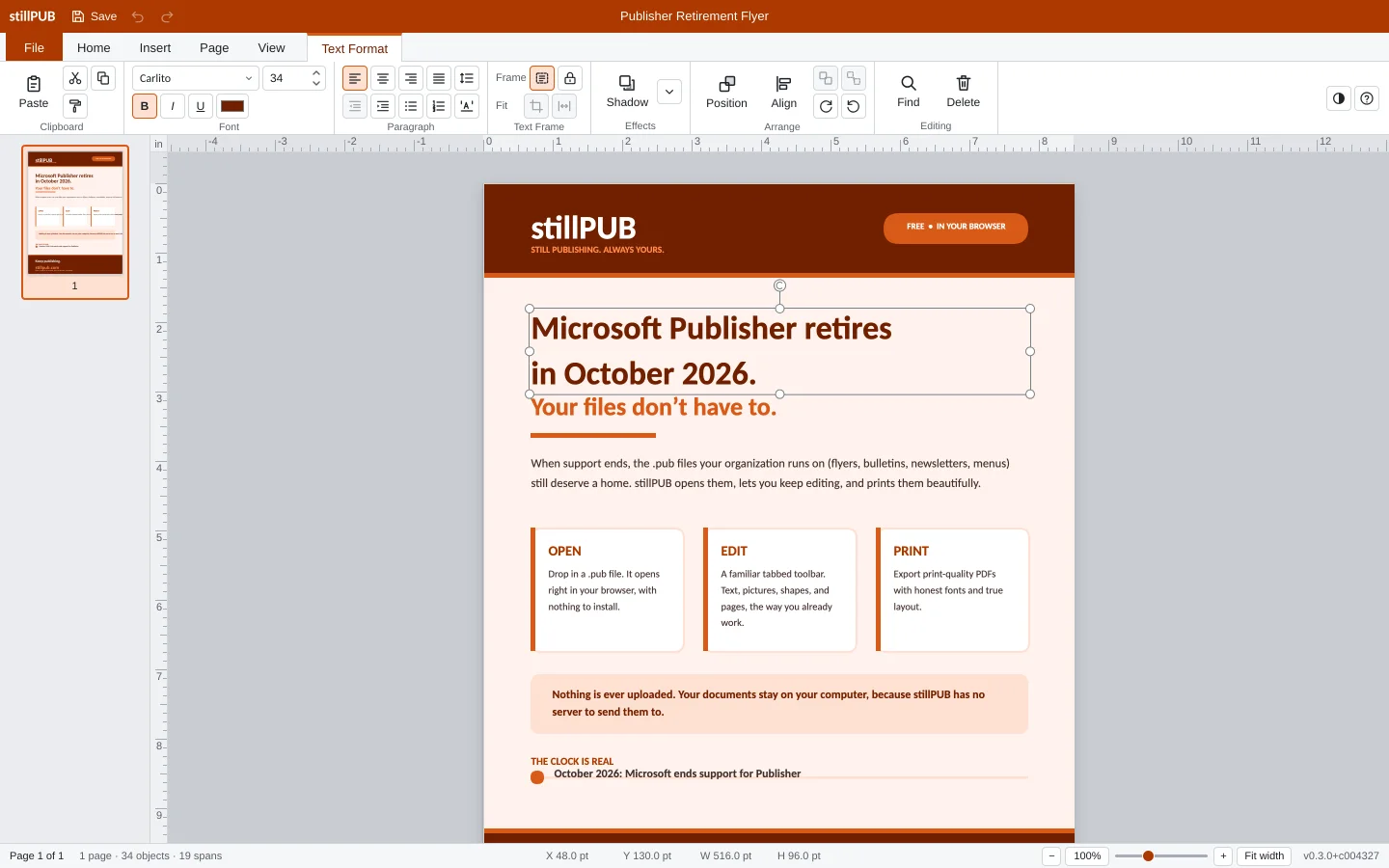Select the Text Format tab
The width and height of the screenshot is (1389, 868).
point(355,48)
